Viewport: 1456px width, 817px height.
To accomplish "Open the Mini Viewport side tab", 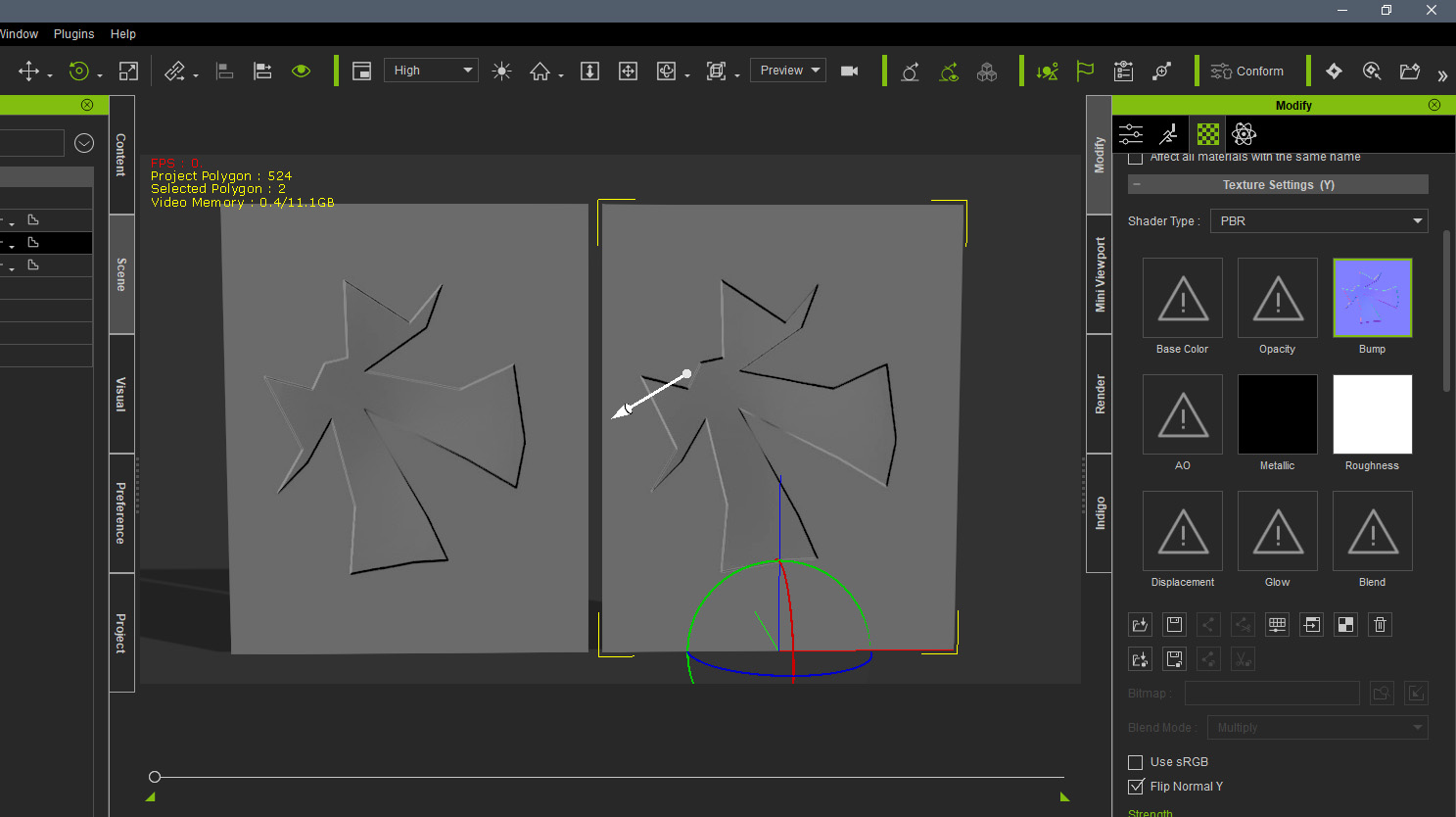I will pyautogui.click(x=1100, y=274).
